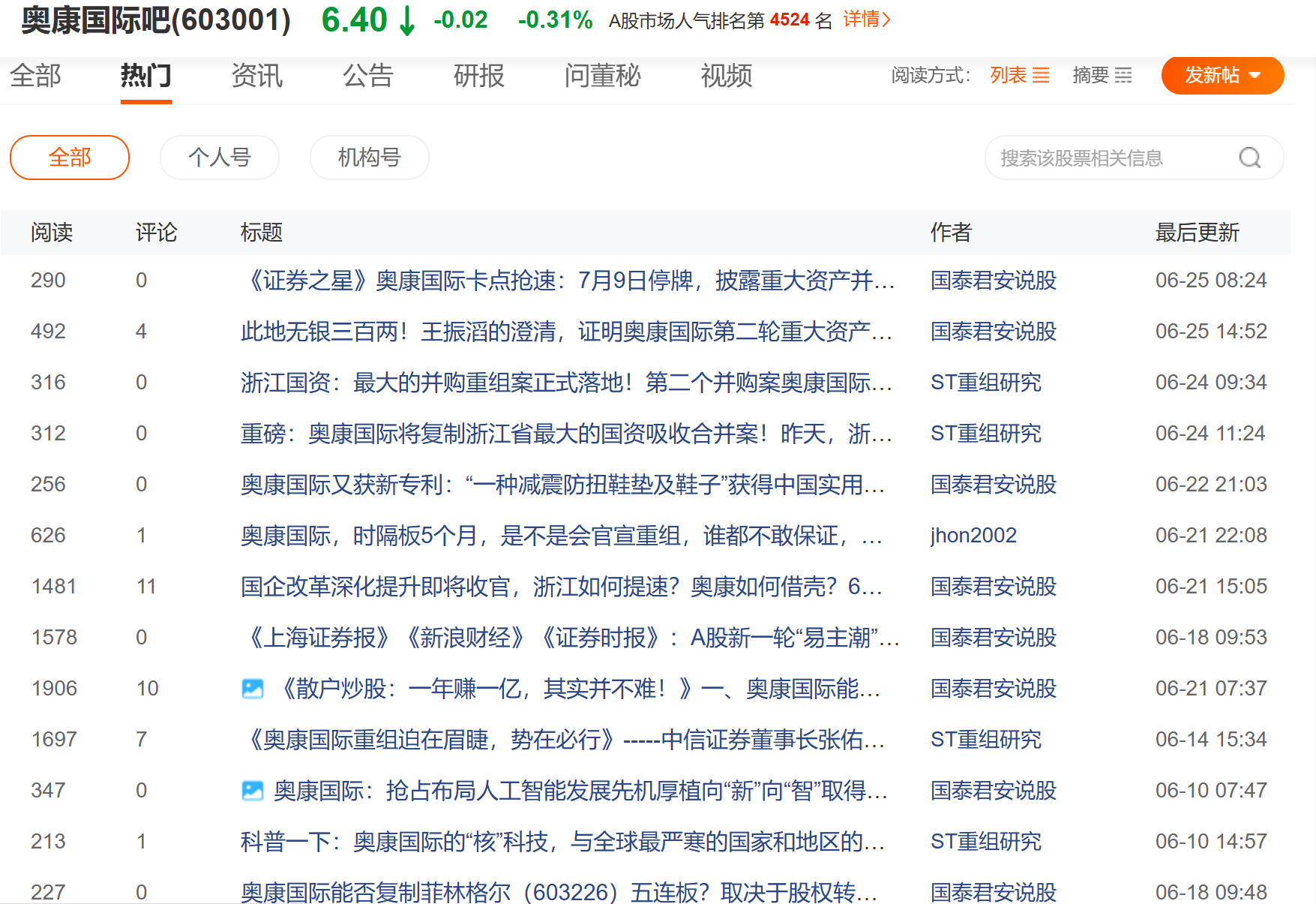Screen dimensions: 1316x904
Task: Open the 研报 tab
Action: 478,76
